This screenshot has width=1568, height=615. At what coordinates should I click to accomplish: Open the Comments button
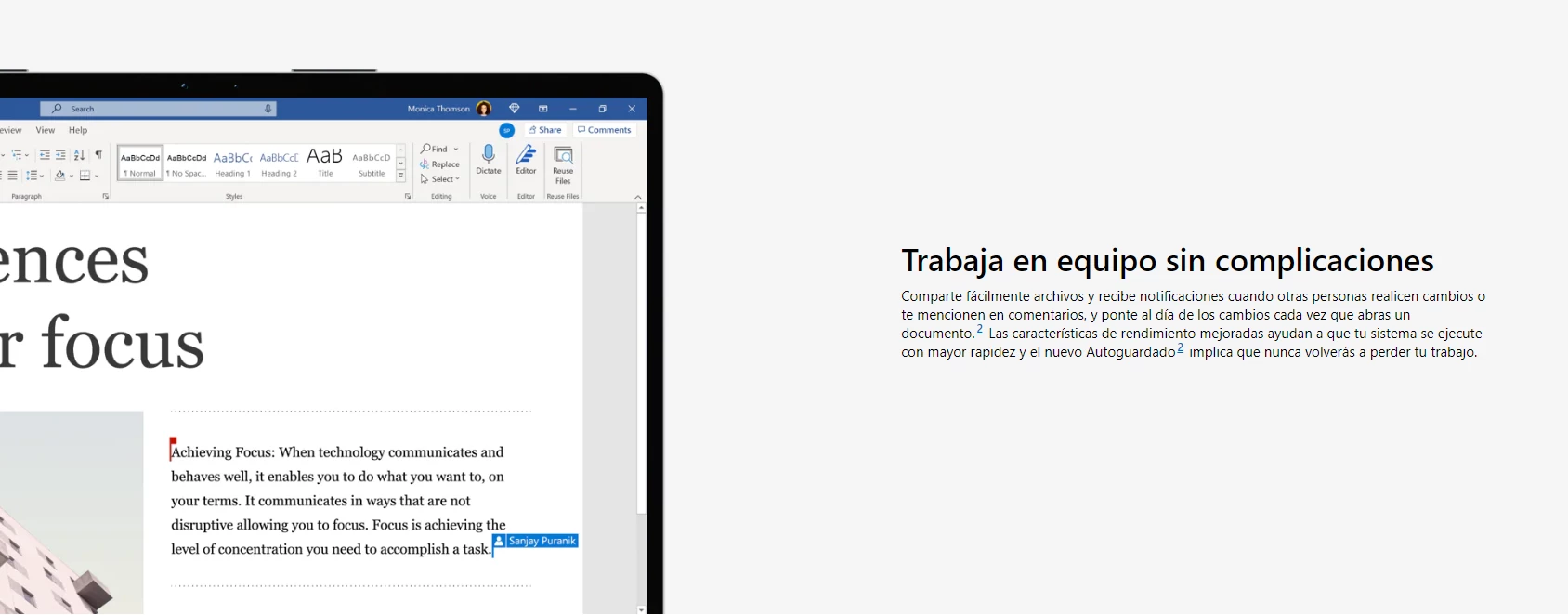[605, 130]
